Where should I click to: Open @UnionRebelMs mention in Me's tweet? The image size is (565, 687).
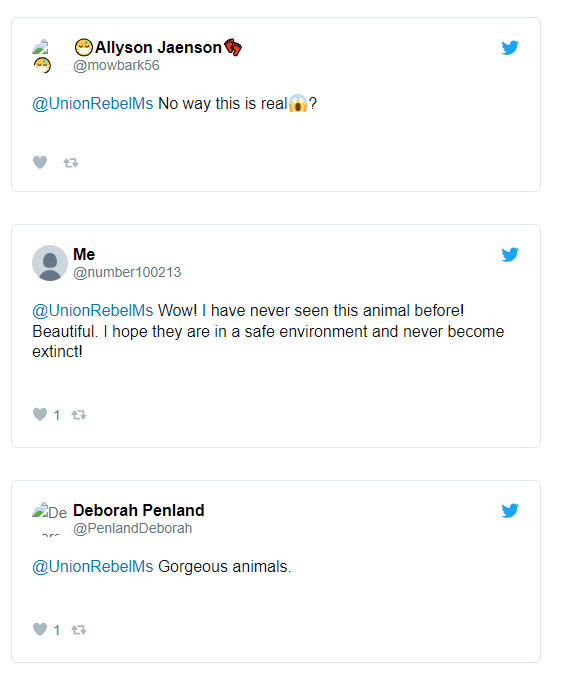coord(92,311)
